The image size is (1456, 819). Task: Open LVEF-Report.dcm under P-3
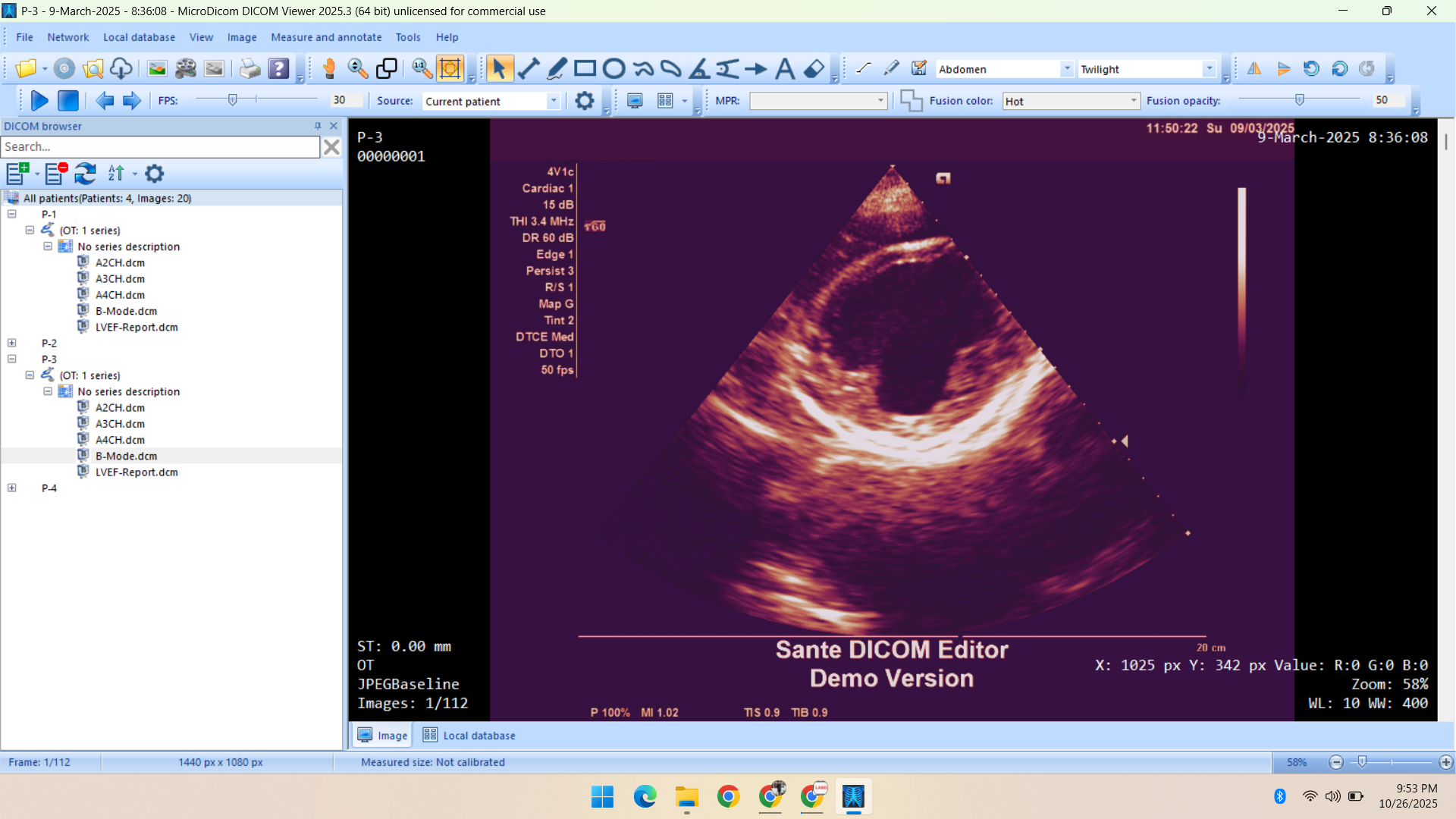click(136, 472)
